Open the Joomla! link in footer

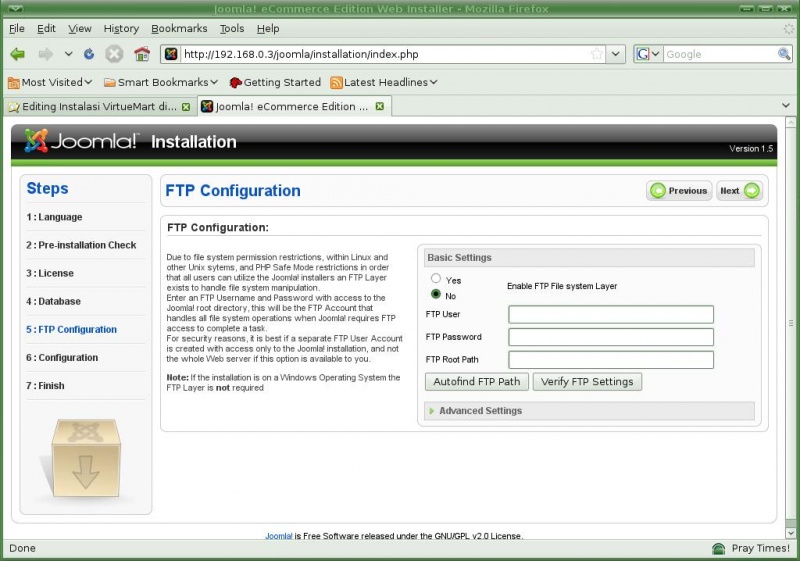click(279, 536)
